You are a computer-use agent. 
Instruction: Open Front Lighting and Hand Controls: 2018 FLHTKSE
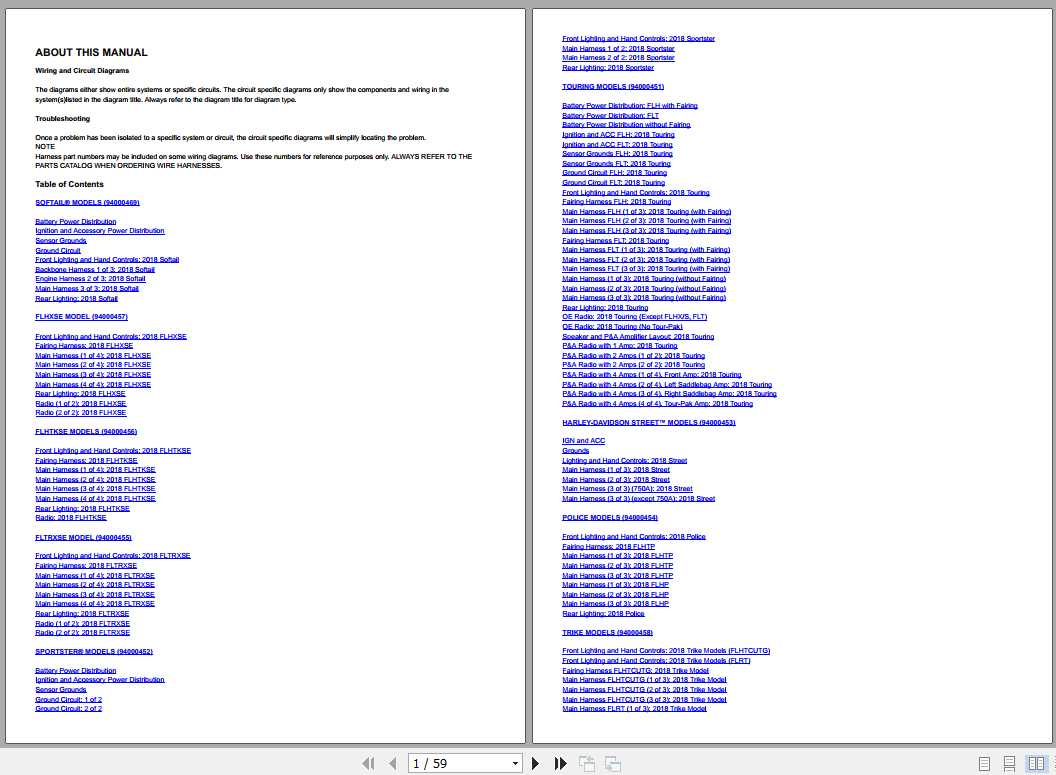coord(113,450)
